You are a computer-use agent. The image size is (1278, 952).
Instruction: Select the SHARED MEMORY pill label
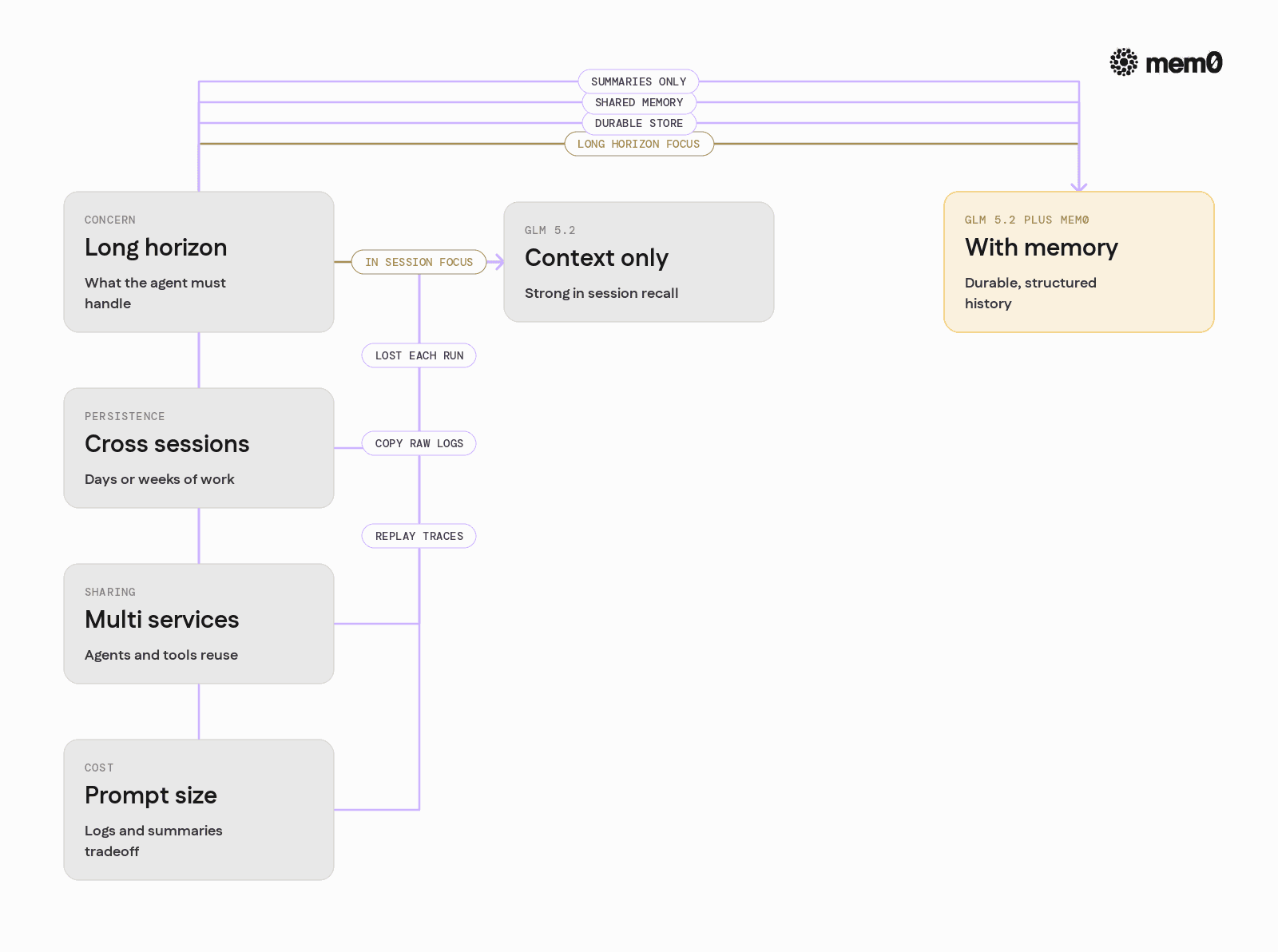[639, 102]
